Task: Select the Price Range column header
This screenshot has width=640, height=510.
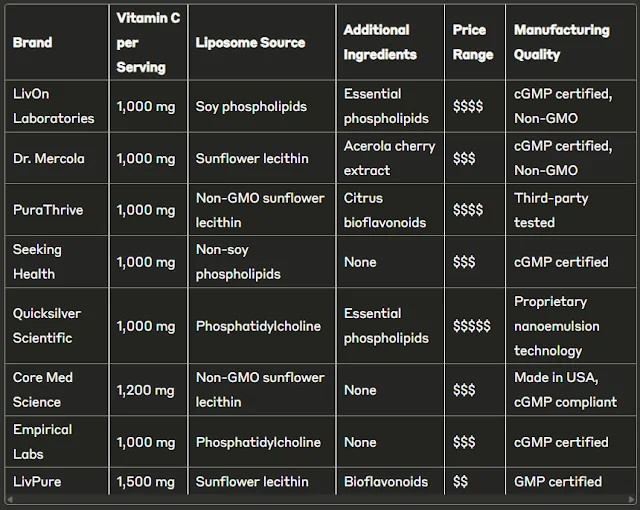Action: pyautogui.click(x=475, y=42)
